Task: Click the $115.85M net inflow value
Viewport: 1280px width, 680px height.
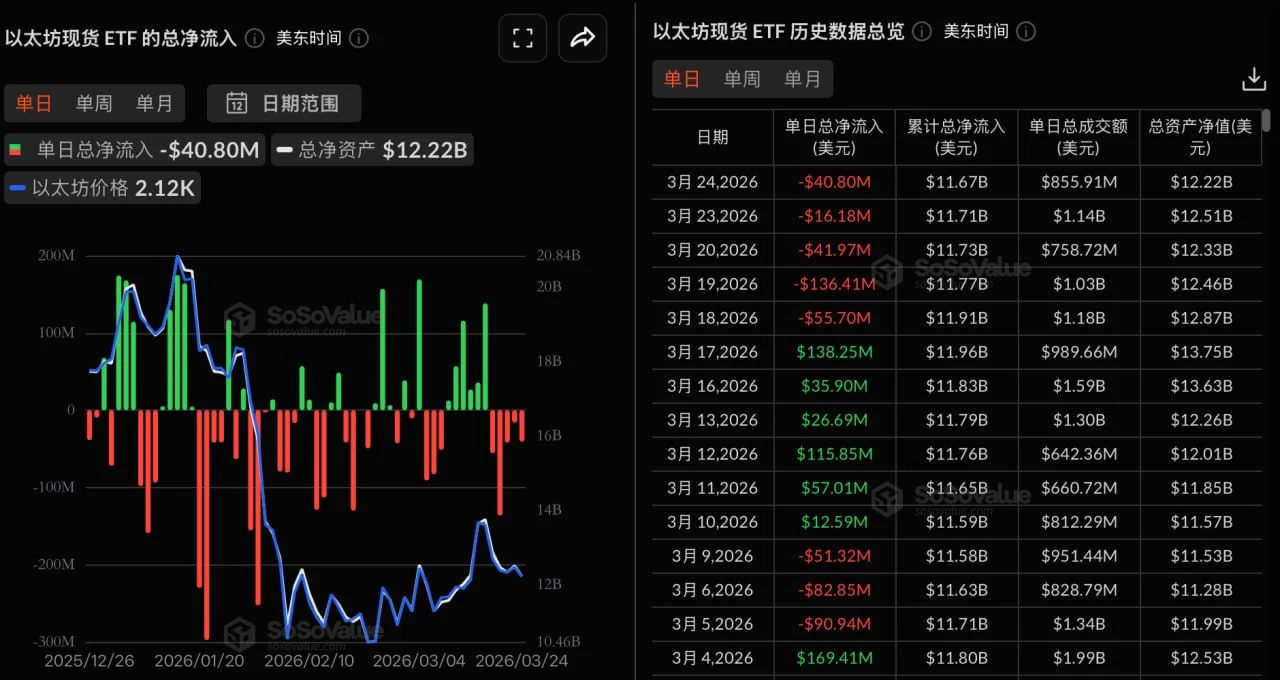Action: pyautogui.click(x=834, y=454)
